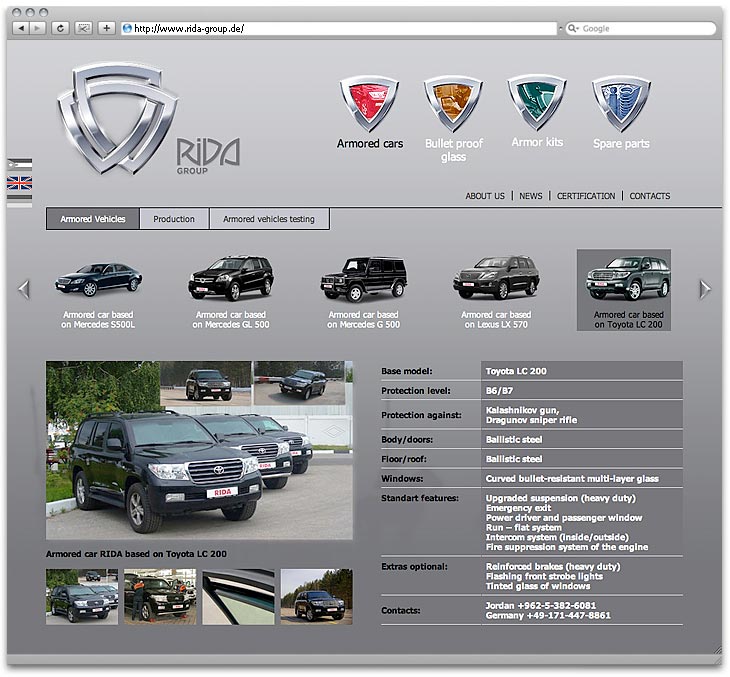Open Armored cars red shield icon
The width and height of the screenshot is (730, 677).
tap(369, 103)
